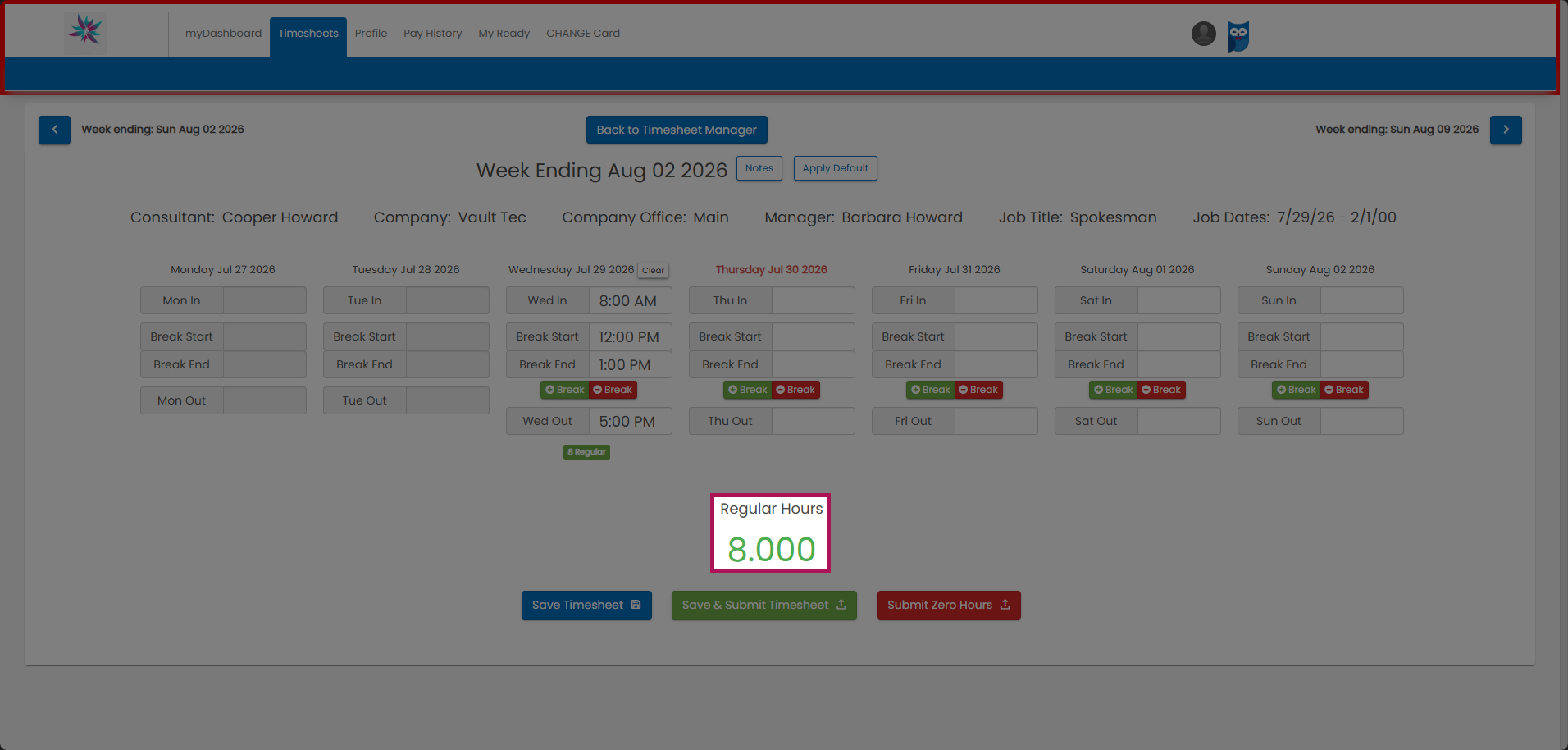The image size is (1568, 750).
Task: Go to previous week with left arrow
Action: [x=54, y=130]
